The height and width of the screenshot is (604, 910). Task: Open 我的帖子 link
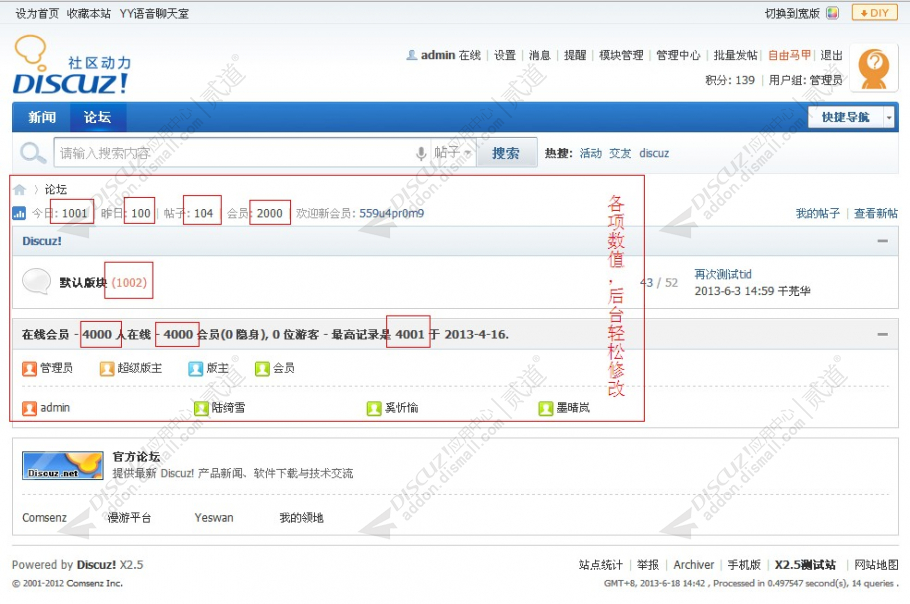(x=818, y=214)
